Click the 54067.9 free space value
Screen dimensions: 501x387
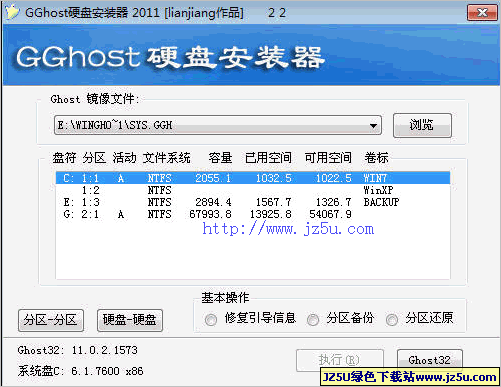[x=330, y=214]
